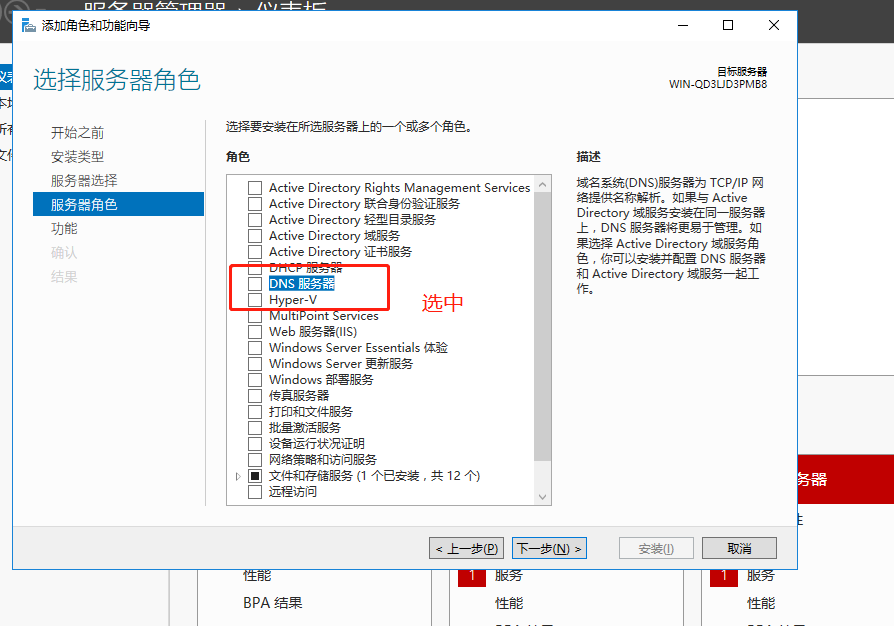Go to 服务器选择 wizard step
894x626 pixels.
click(x=84, y=181)
